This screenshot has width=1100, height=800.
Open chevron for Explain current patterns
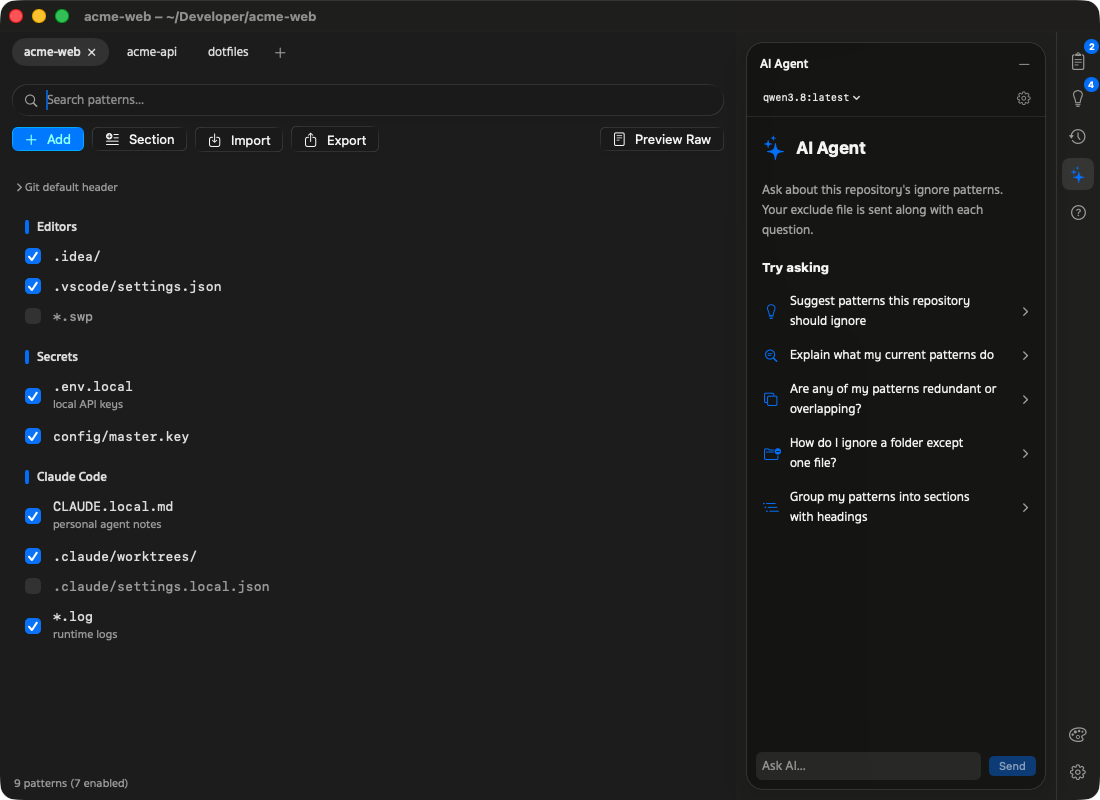pos(1025,355)
